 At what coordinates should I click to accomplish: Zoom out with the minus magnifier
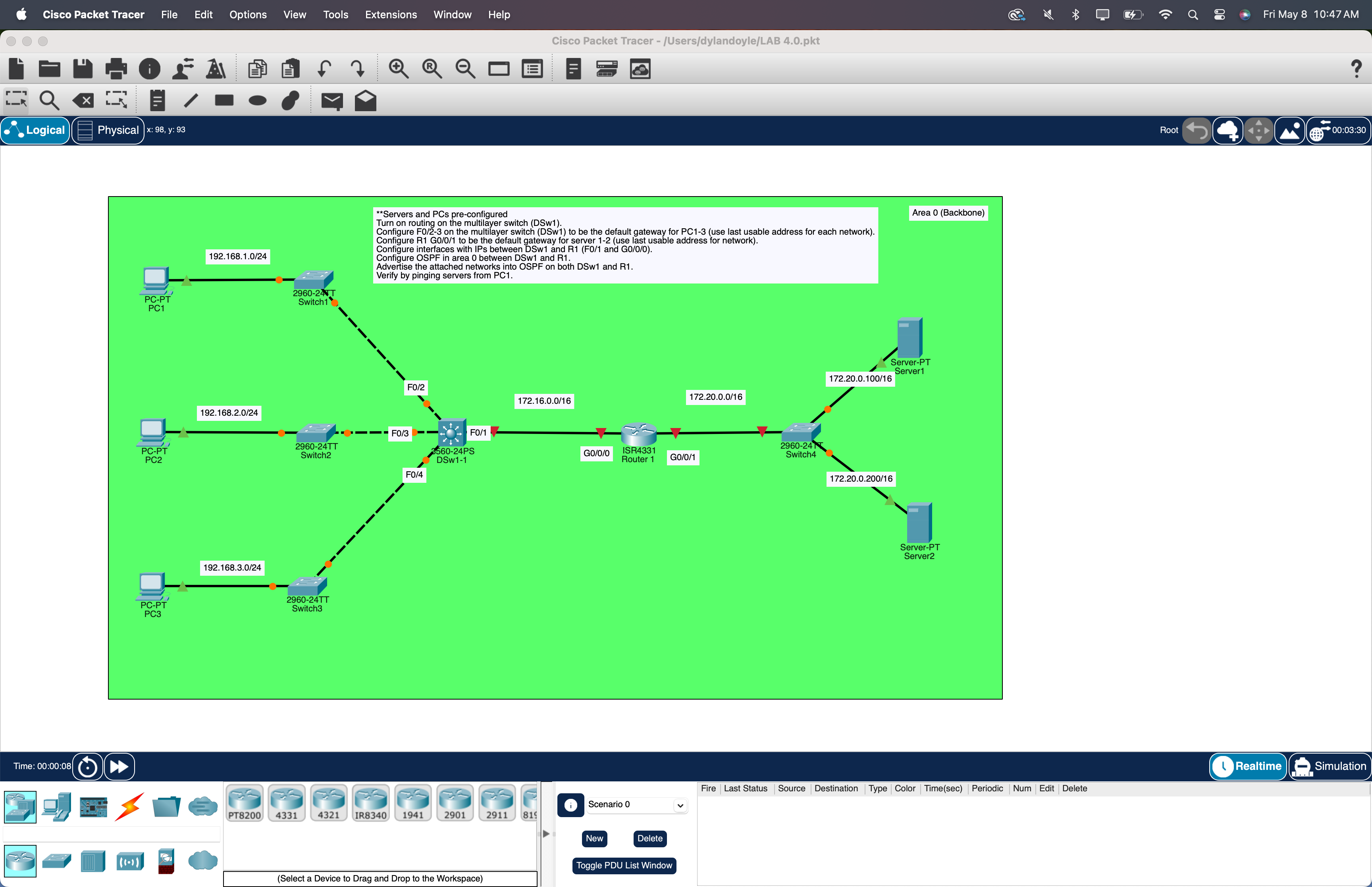465,69
